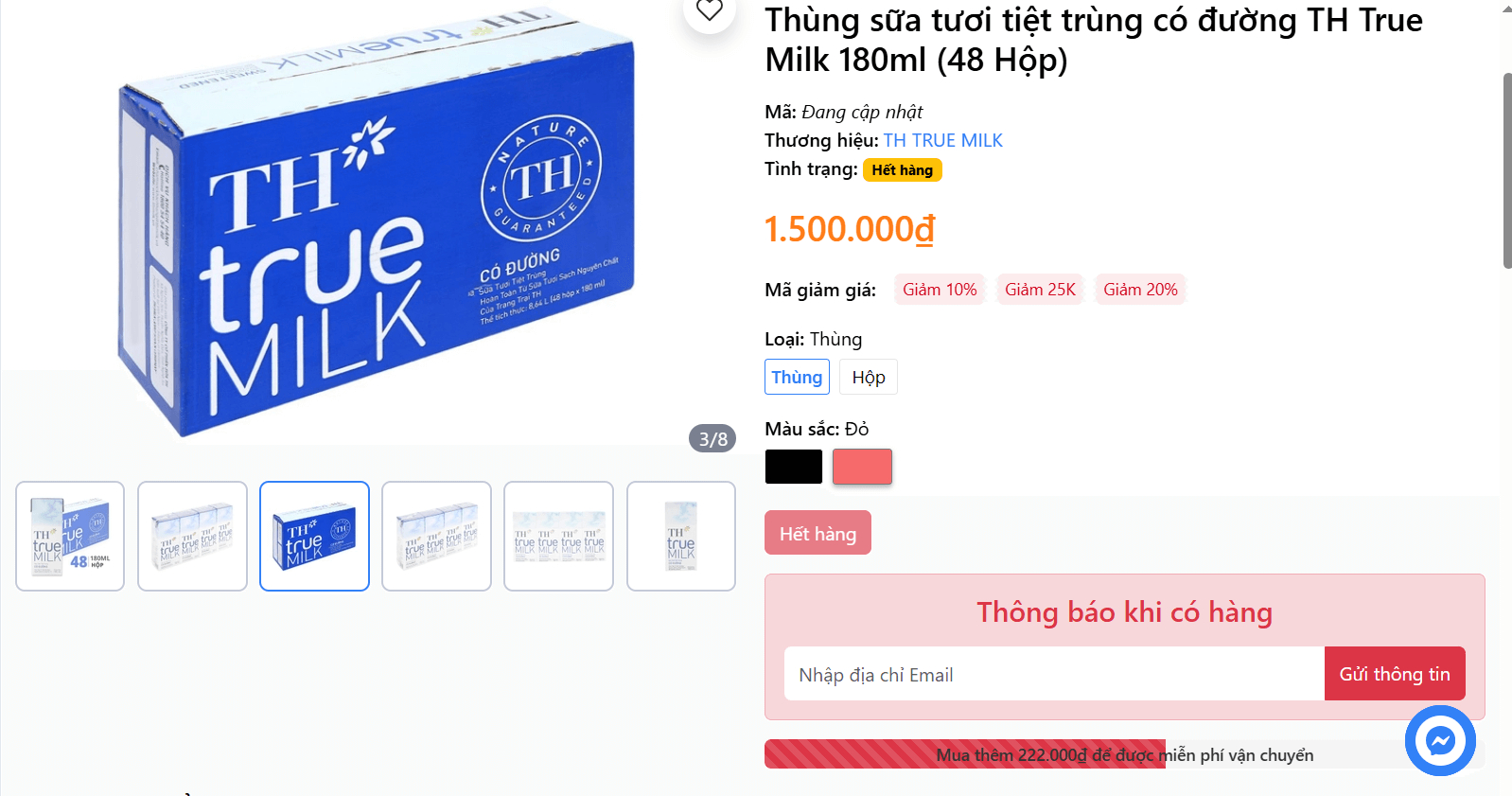Click the Hết hàng out-of-stock button

pyautogui.click(x=818, y=533)
